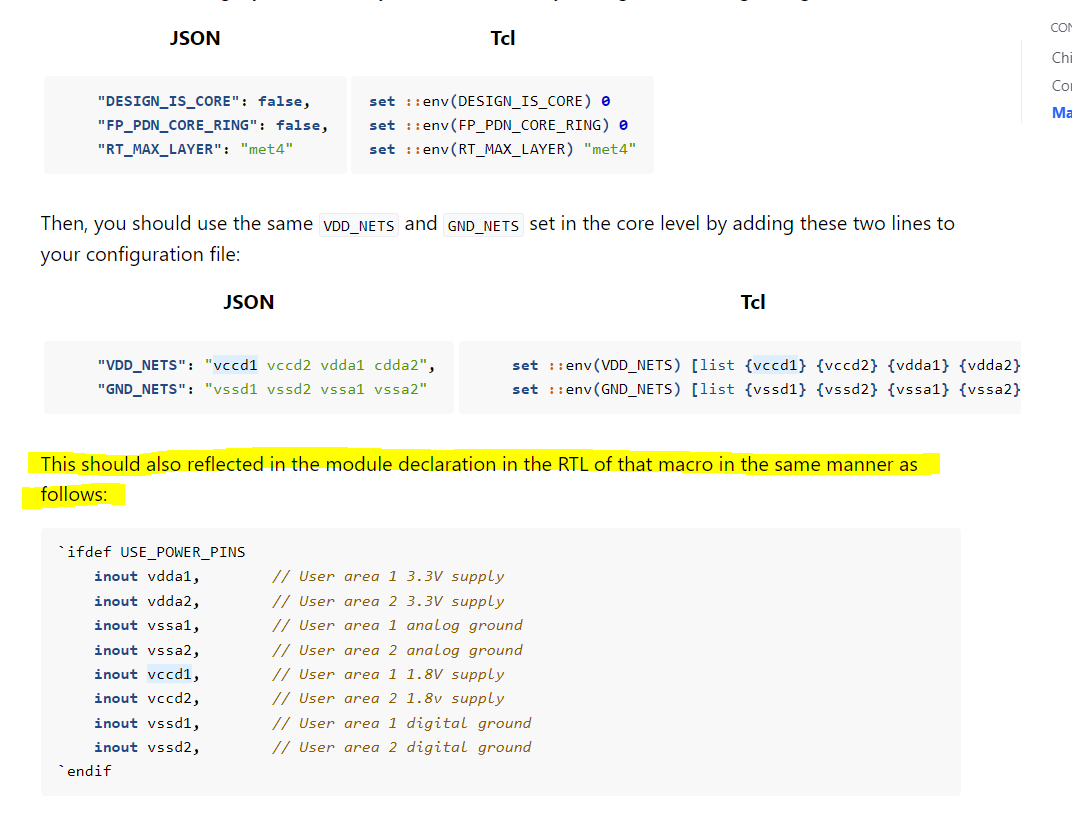Select the Tcl tab for the VDD_NETS example
This screenshot has height=816, width=1072.
pos(753,301)
